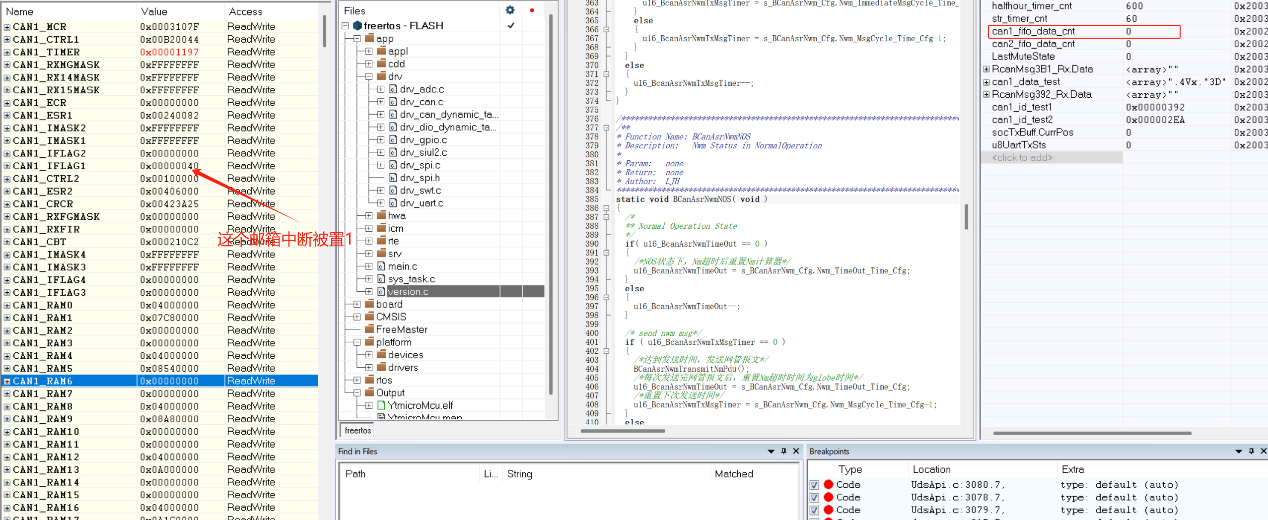Place cursor on BCanAsrNwmTransmitNwmPdu() call line
The height and width of the screenshot is (520, 1268).
[x=690, y=368]
